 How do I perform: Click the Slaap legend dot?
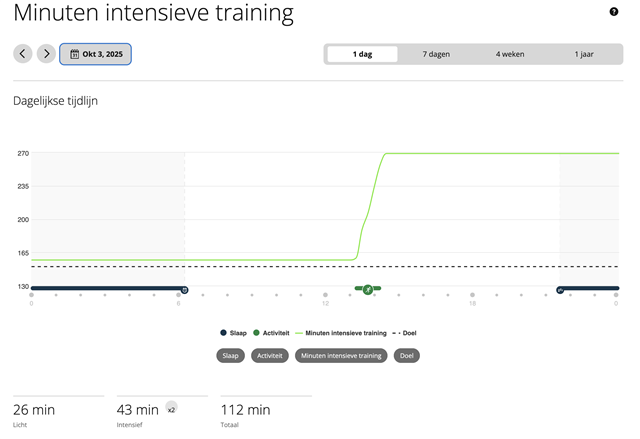pos(223,333)
